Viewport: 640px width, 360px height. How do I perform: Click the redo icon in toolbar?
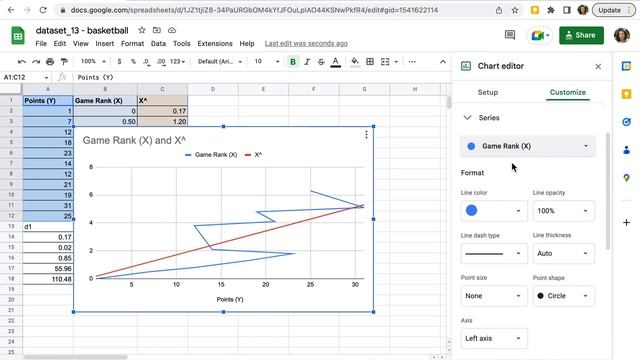tap(36, 62)
